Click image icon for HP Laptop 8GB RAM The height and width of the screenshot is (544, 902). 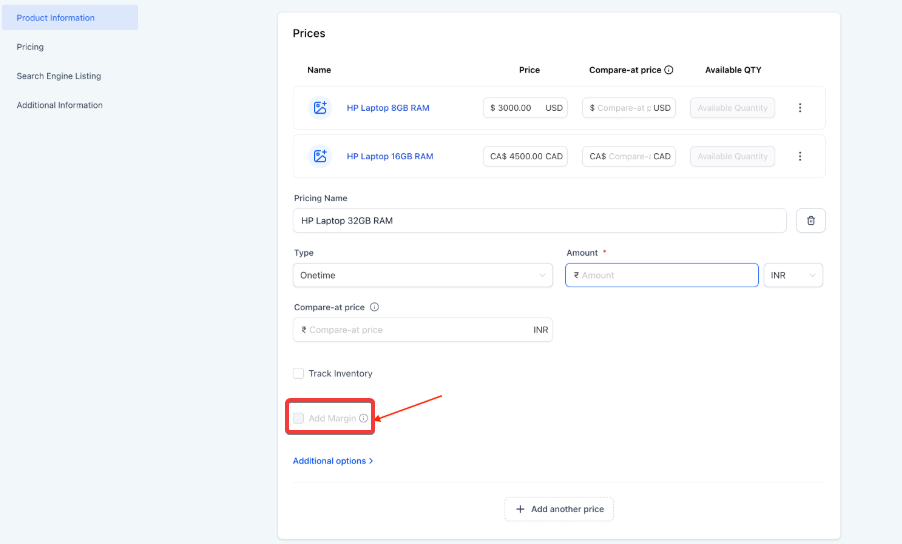[320, 108]
